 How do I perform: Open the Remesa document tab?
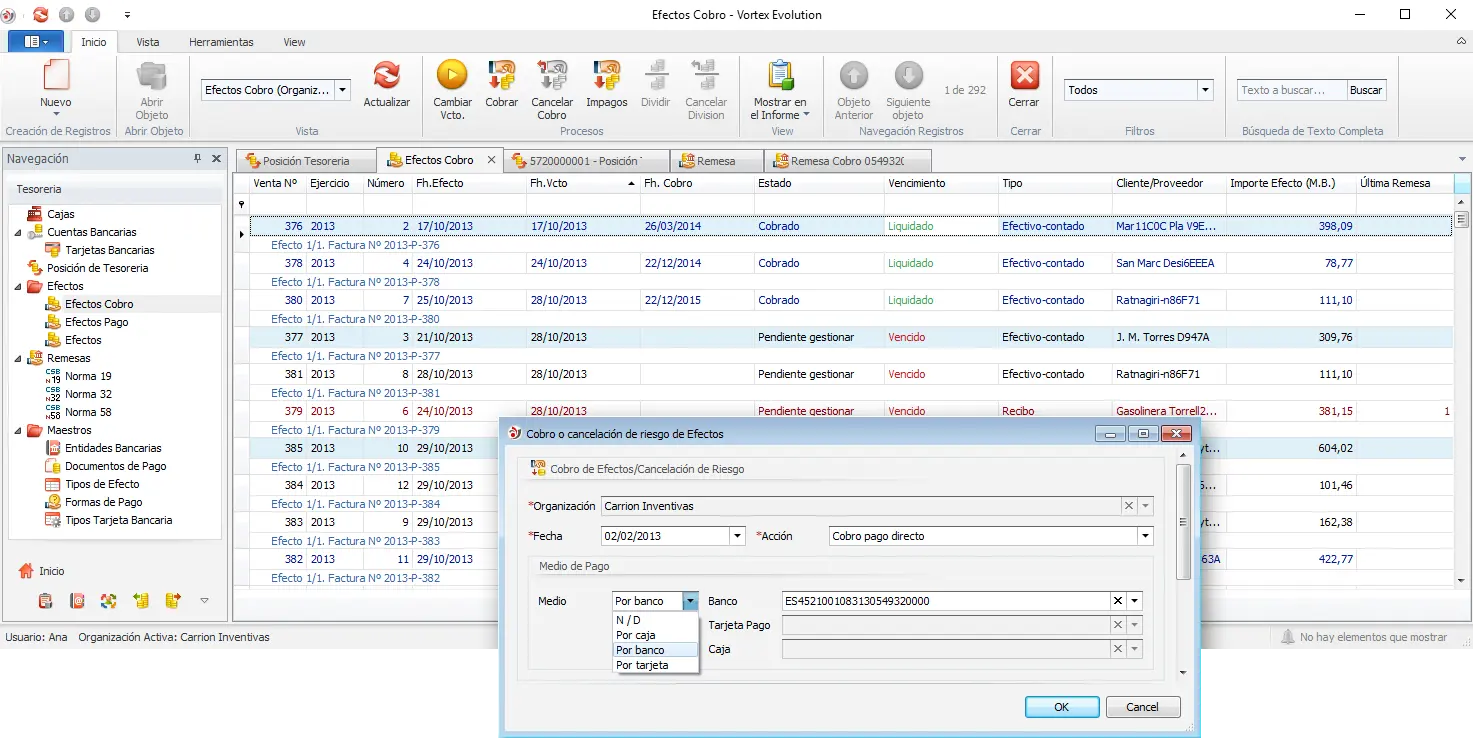717,160
